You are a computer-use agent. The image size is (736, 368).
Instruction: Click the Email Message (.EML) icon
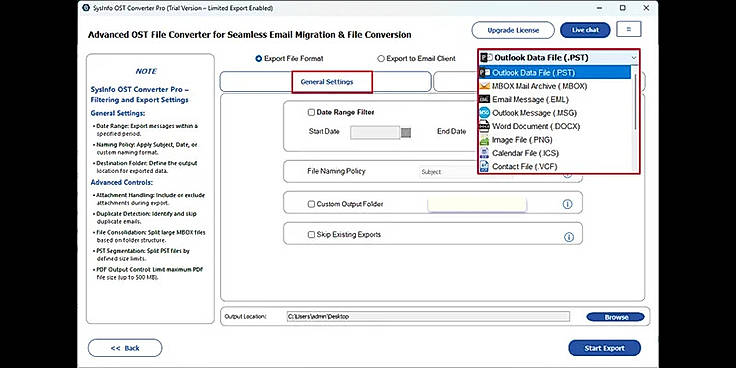(x=484, y=100)
